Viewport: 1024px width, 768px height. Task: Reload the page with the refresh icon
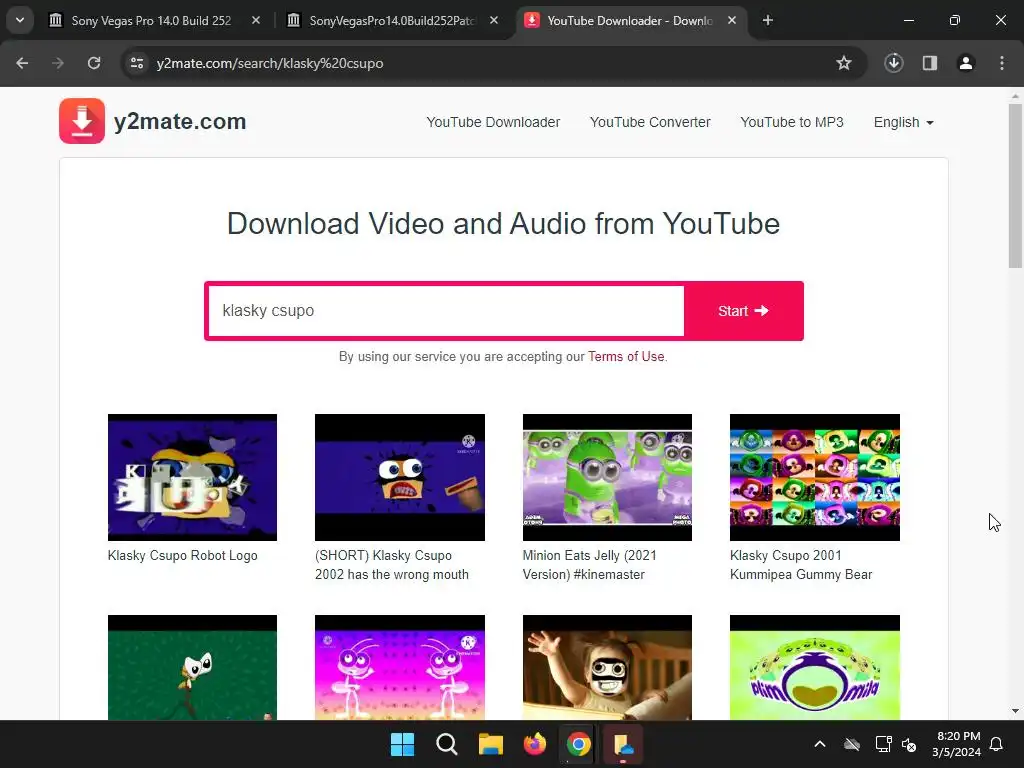(94, 63)
